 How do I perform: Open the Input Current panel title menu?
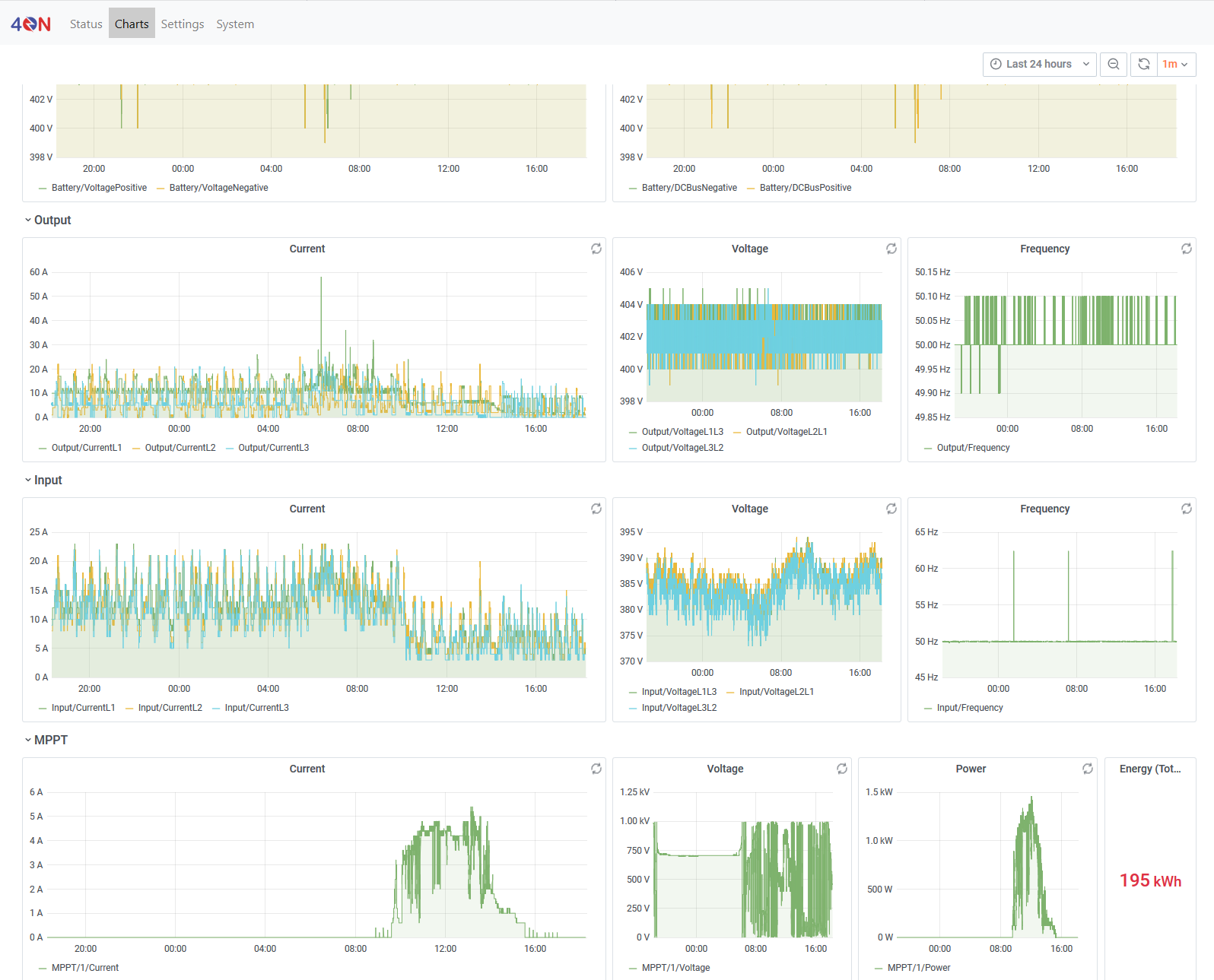pyautogui.click(x=307, y=509)
